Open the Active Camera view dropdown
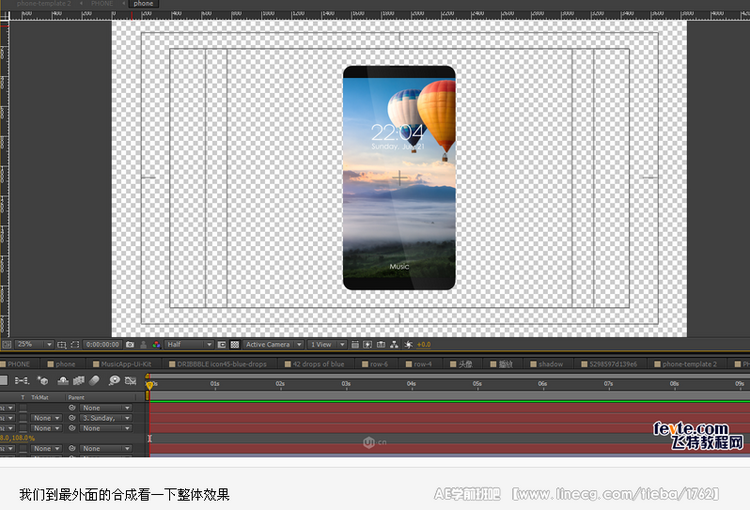Screen dimensions: 750x510 [x=274, y=344]
